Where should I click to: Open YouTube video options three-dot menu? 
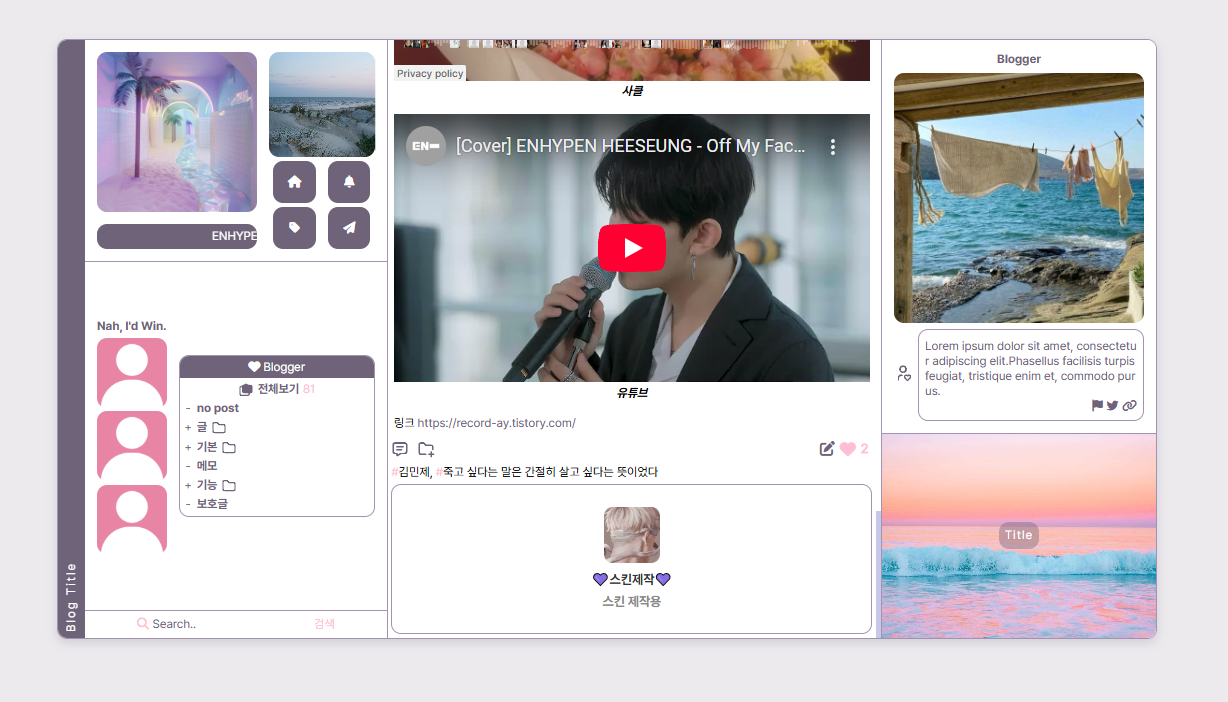coord(833,147)
